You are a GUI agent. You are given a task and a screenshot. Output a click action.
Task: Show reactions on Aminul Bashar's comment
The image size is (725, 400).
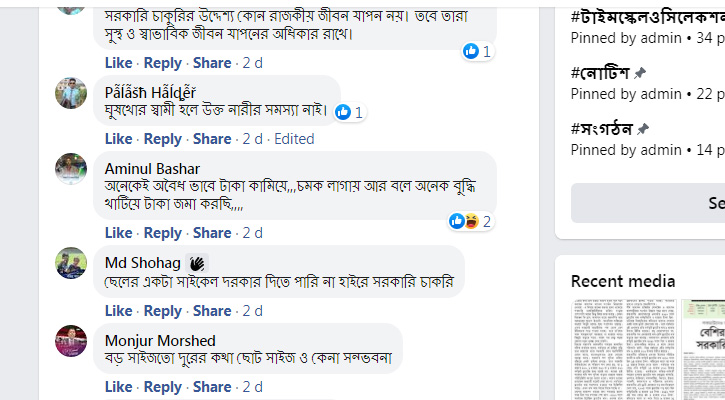(470, 221)
